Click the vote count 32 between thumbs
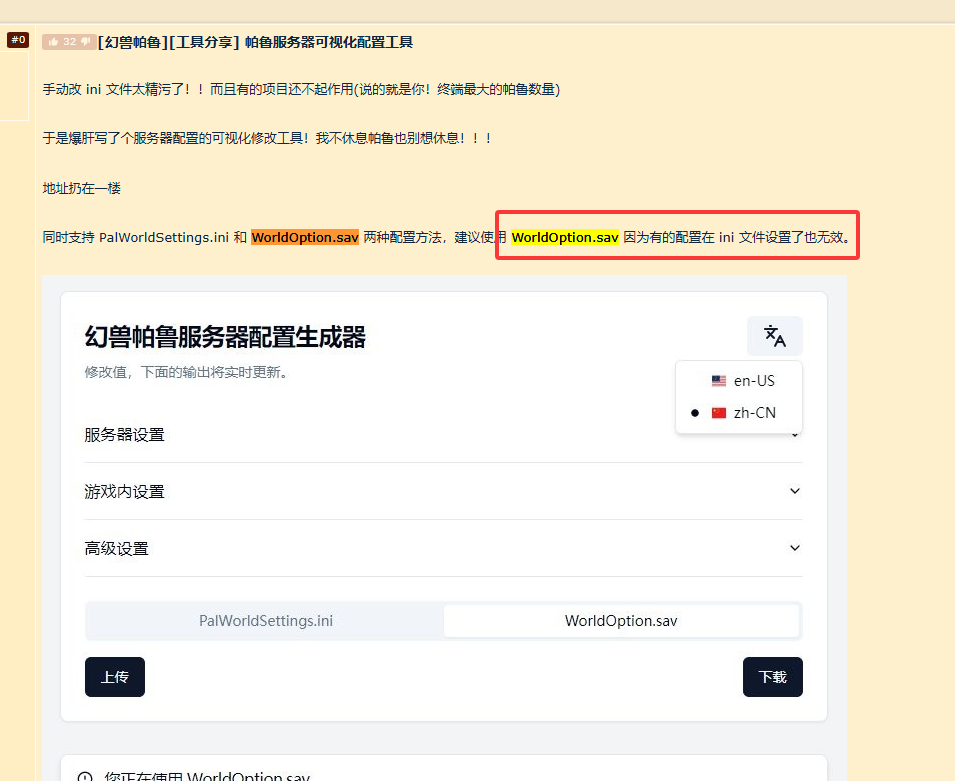Screen dimensions: 955x781 (69, 42)
